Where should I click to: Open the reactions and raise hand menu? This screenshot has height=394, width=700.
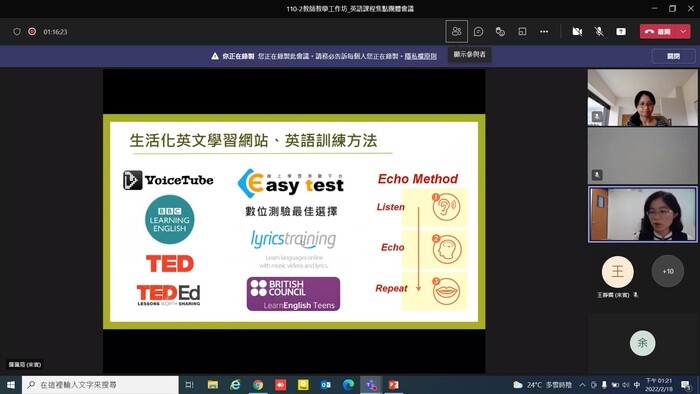point(500,32)
